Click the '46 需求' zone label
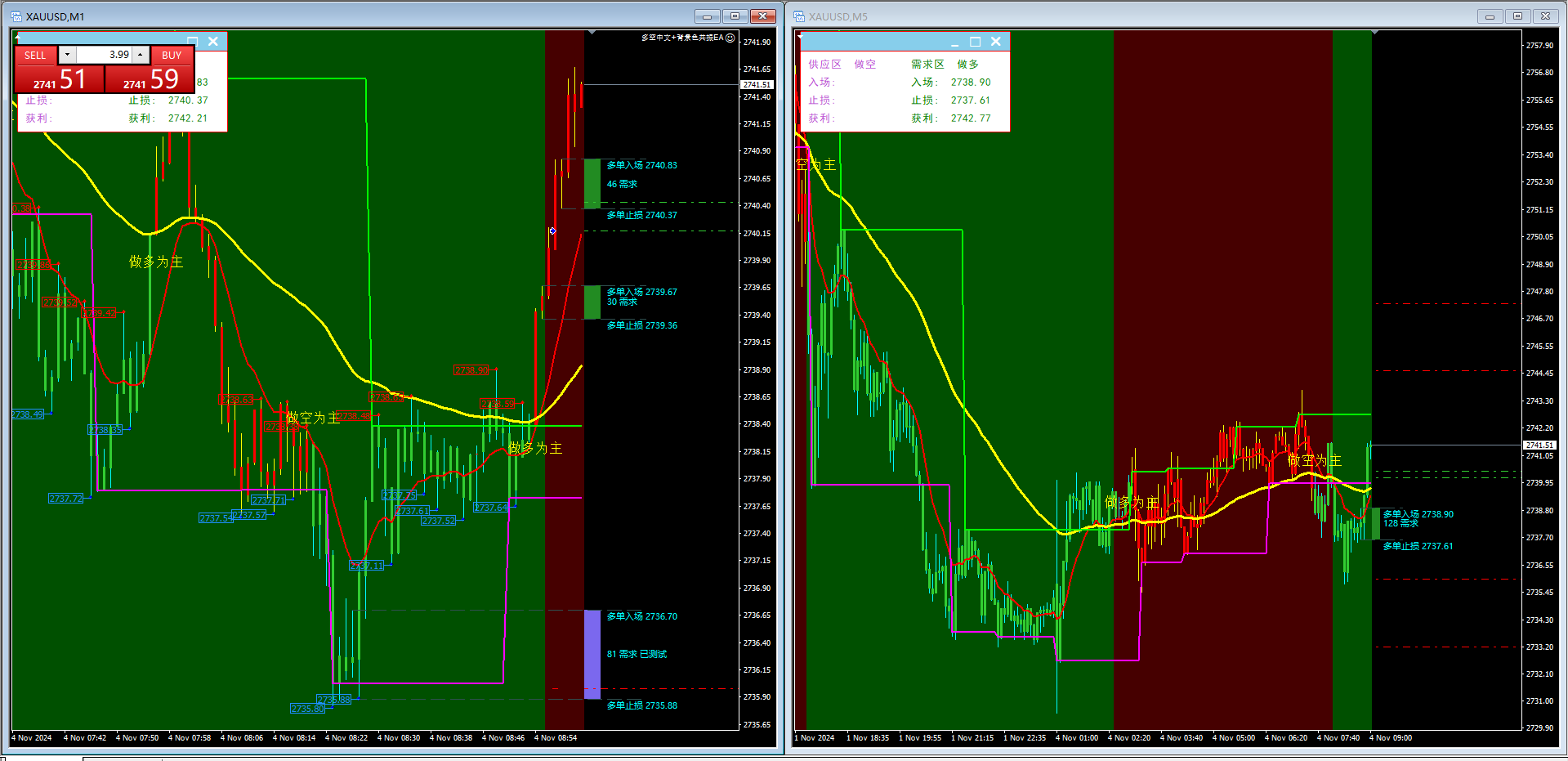1568x761 pixels. pyautogui.click(x=622, y=184)
